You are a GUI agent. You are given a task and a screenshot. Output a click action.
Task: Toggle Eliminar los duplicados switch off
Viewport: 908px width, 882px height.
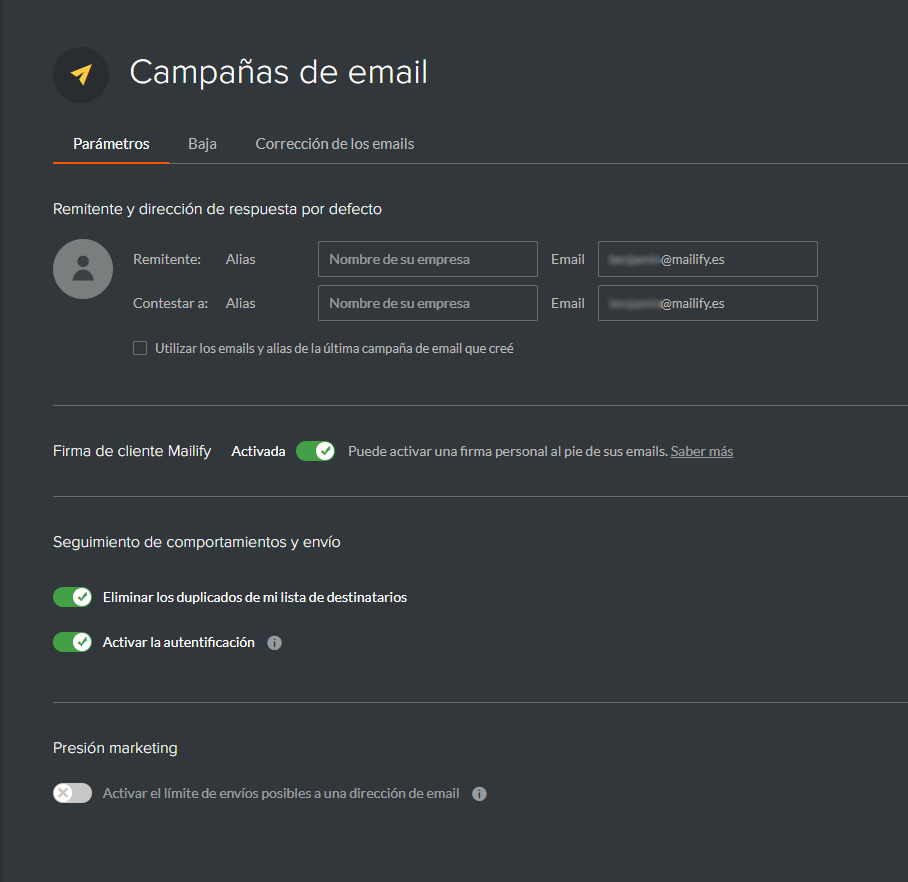click(x=72, y=597)
